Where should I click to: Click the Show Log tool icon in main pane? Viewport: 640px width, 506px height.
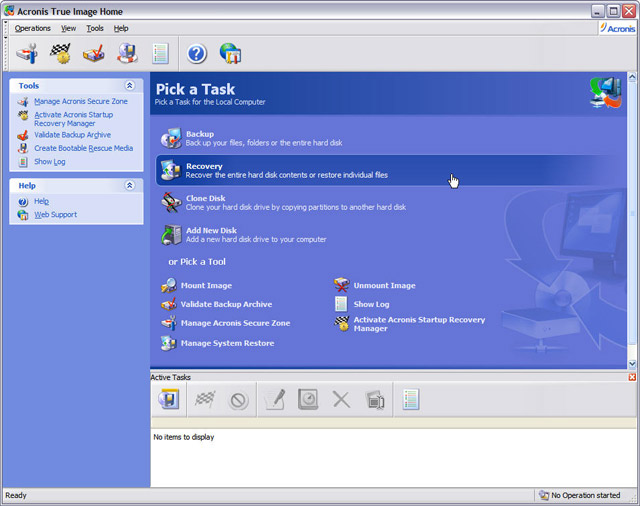pos(341,304)
